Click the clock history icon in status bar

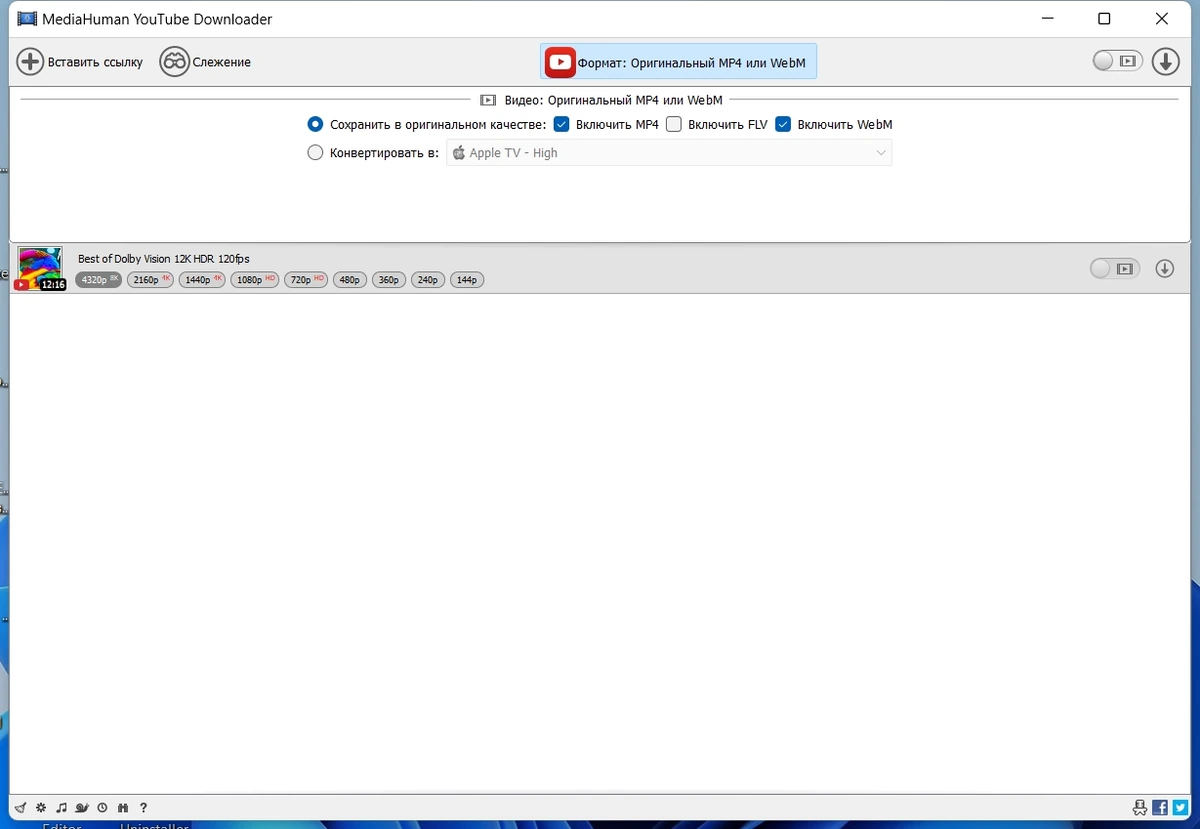pyautogui.click(x=103, y=808)
